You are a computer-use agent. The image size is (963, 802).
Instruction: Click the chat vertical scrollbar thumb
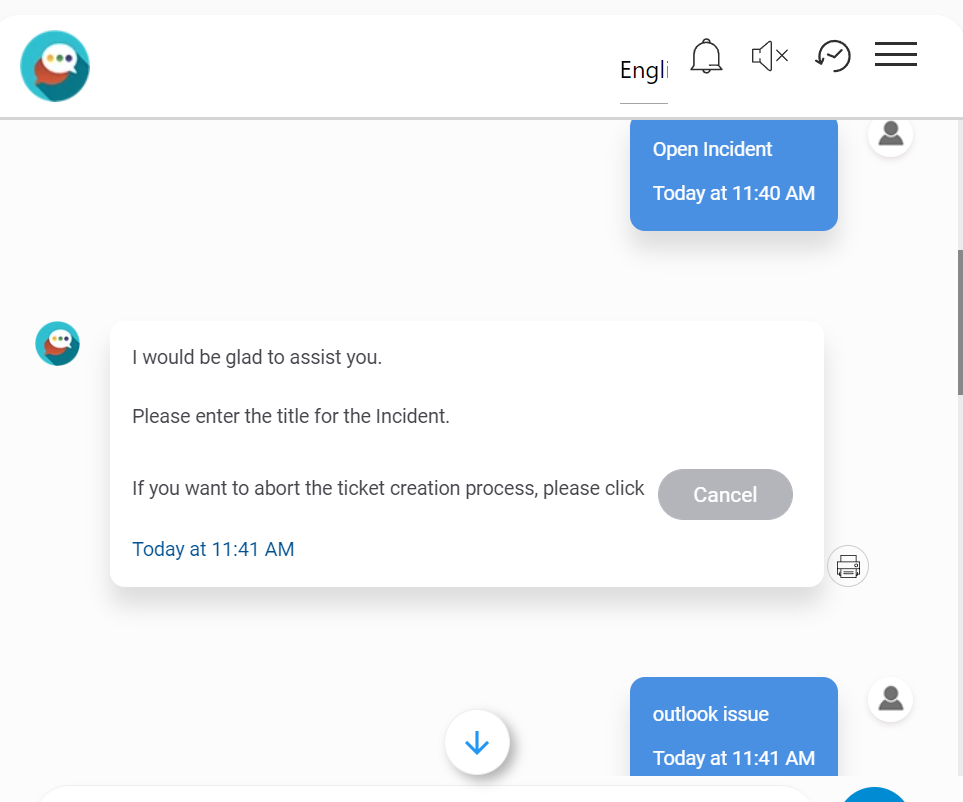tap(960, 320)
